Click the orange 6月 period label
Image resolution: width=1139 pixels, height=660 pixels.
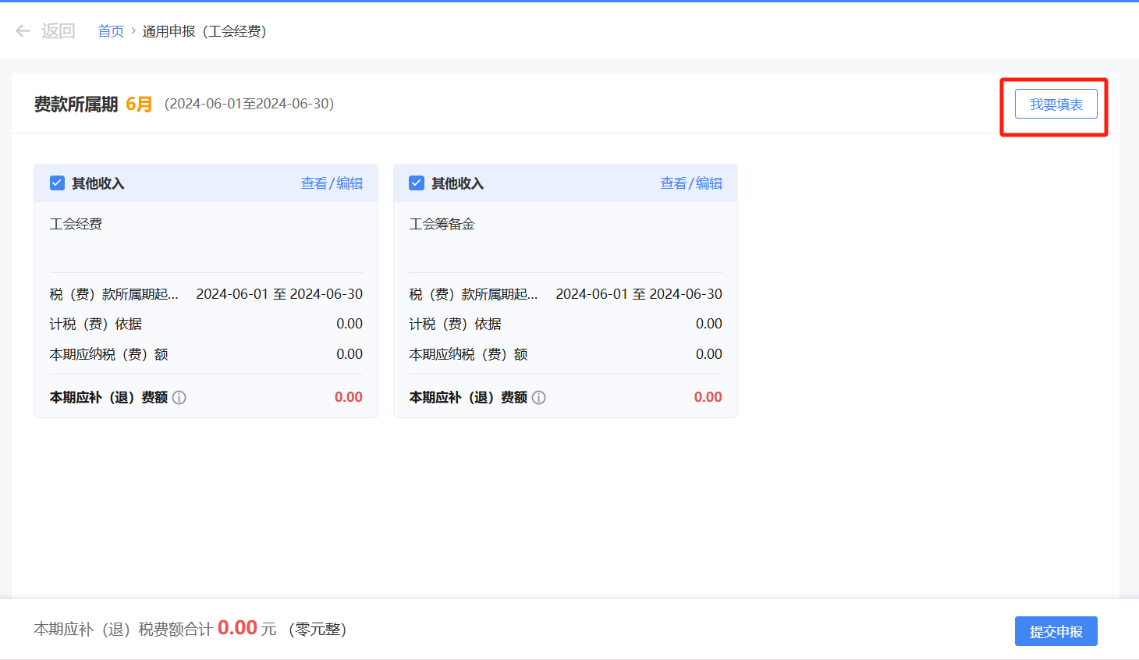[x=139, y=105]
